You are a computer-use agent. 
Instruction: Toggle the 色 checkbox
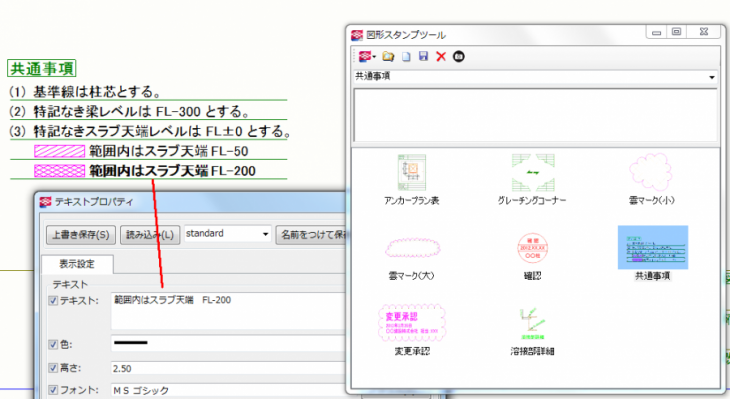[x=53, y=345]
